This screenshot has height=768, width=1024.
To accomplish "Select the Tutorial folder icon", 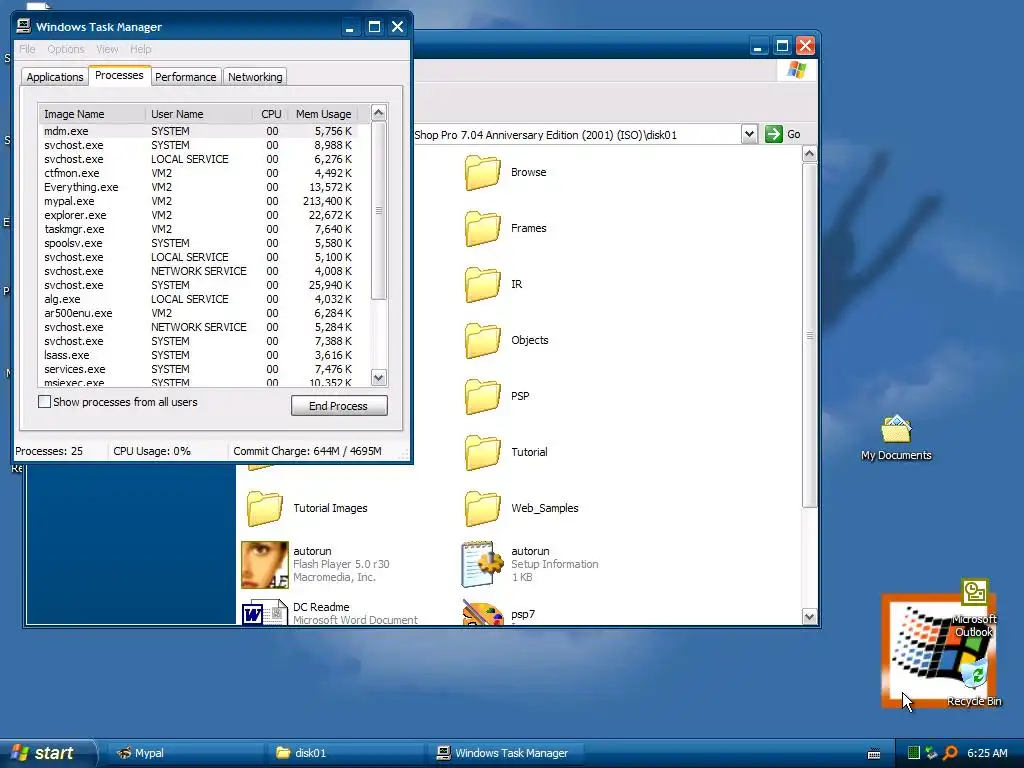I will coord(483,453).
